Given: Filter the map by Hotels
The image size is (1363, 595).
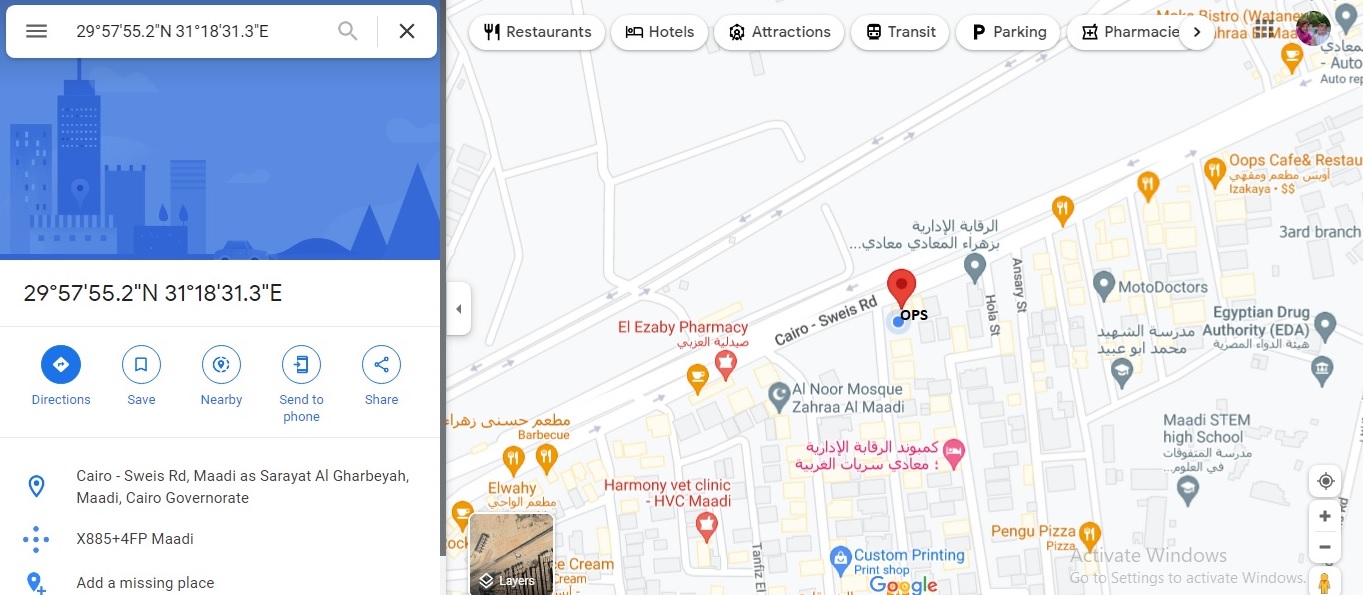Looking at the screenshot, I should [x=659, y=32].
